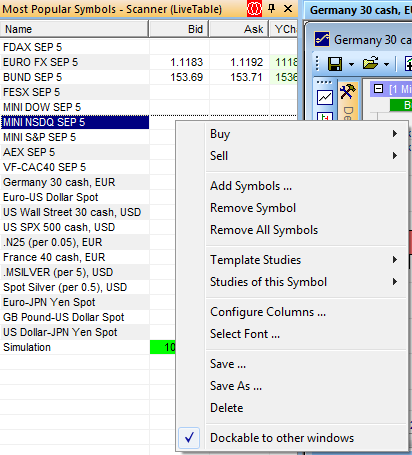Image resolution: width=412 pixels, height=455 pixels.
Task: Click the EURO FX bid value 1.1183
Action: (186, 62)
